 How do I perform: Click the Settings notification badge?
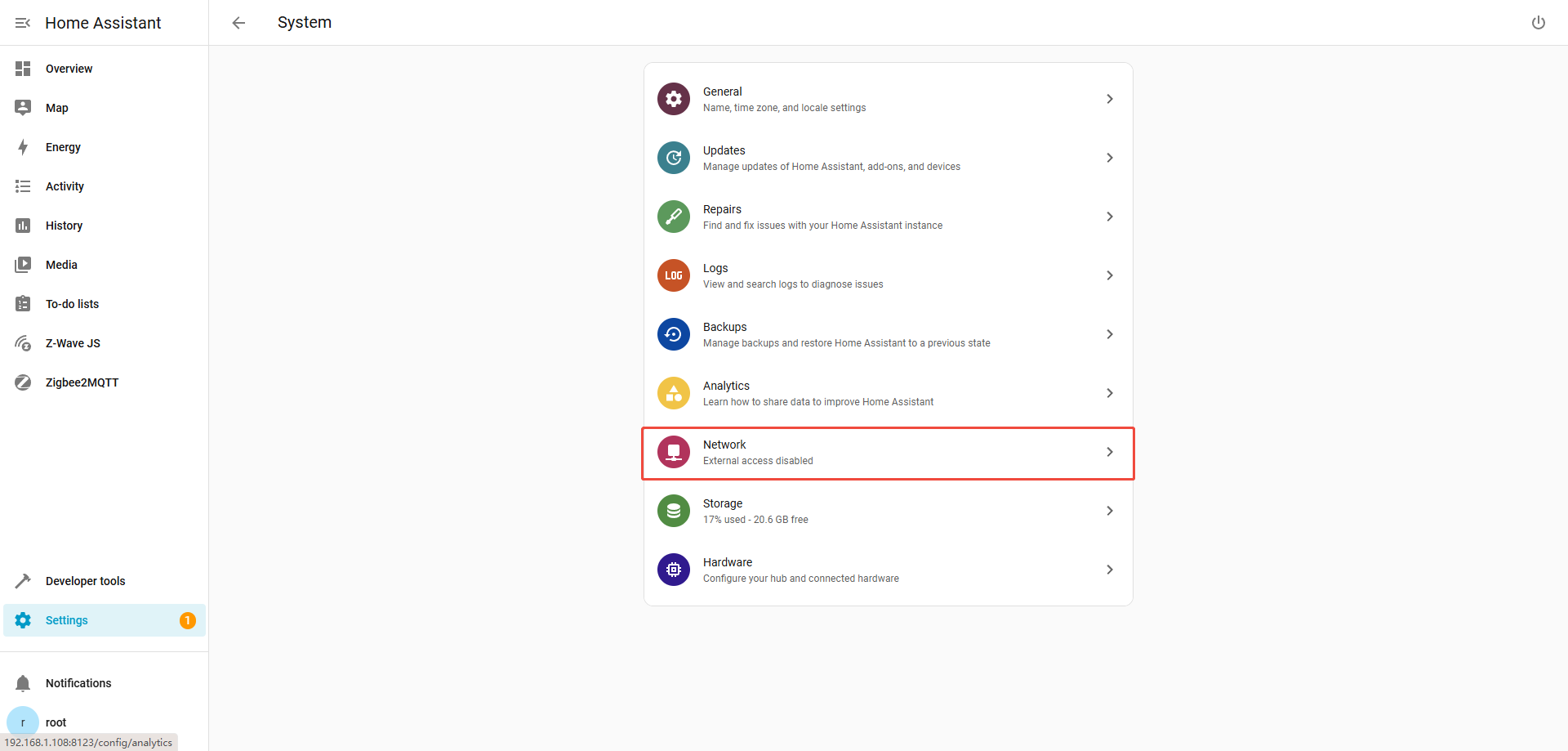(187, 620)
